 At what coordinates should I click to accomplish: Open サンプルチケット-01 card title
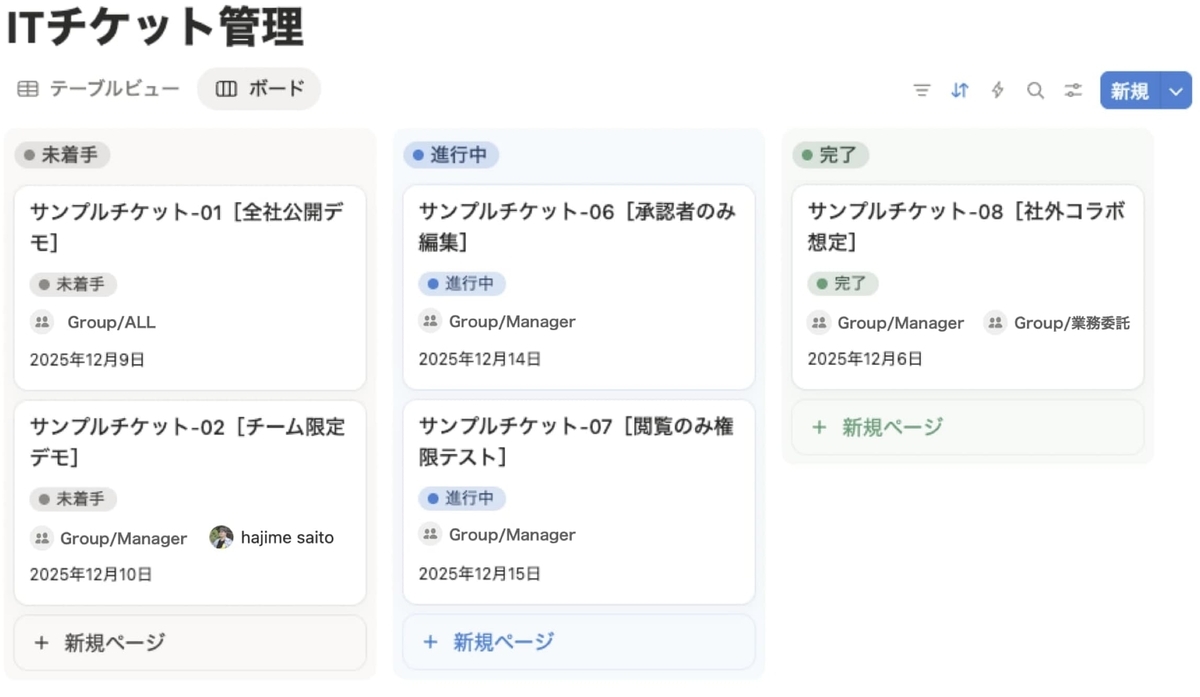[187, 226]
